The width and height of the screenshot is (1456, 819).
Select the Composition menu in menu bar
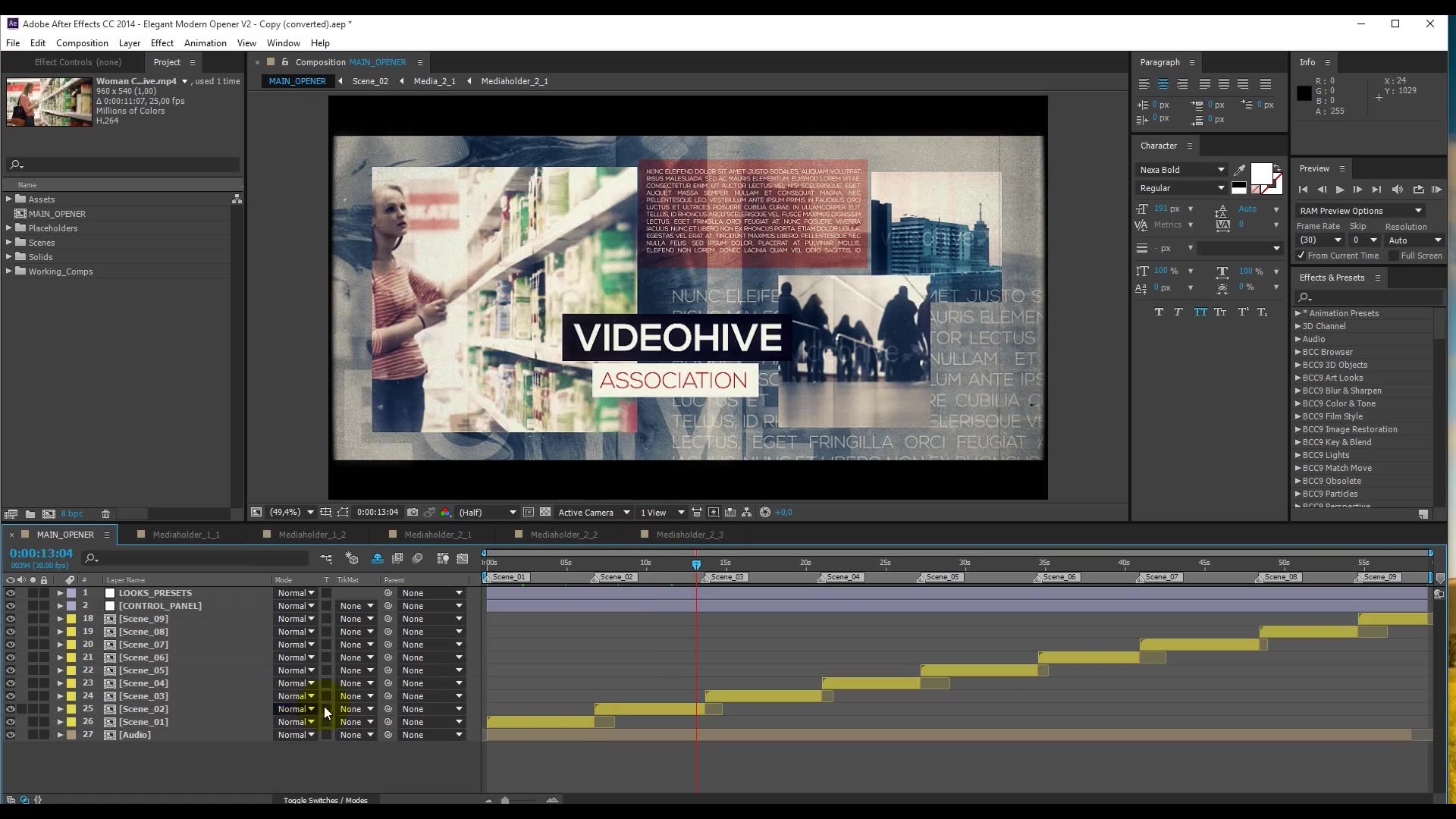pyautogui.click(x=82, y=43)
